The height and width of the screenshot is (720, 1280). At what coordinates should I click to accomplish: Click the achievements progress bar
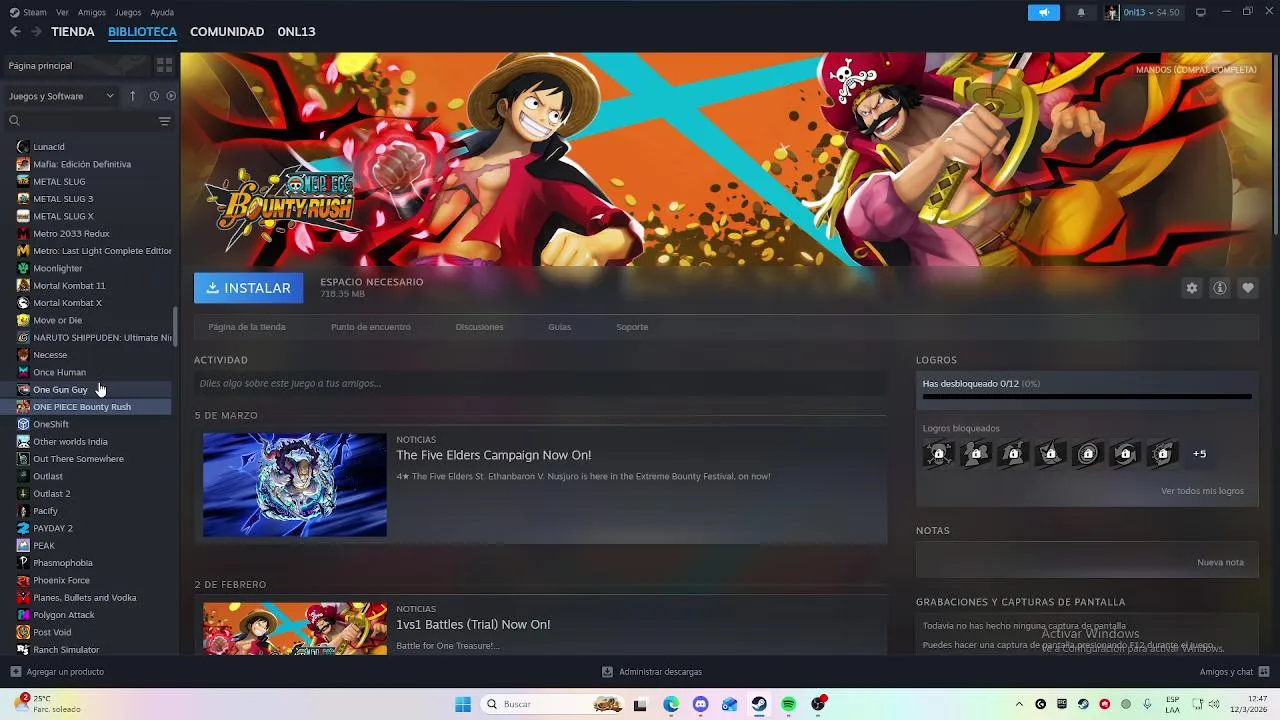pos(1087,397)
